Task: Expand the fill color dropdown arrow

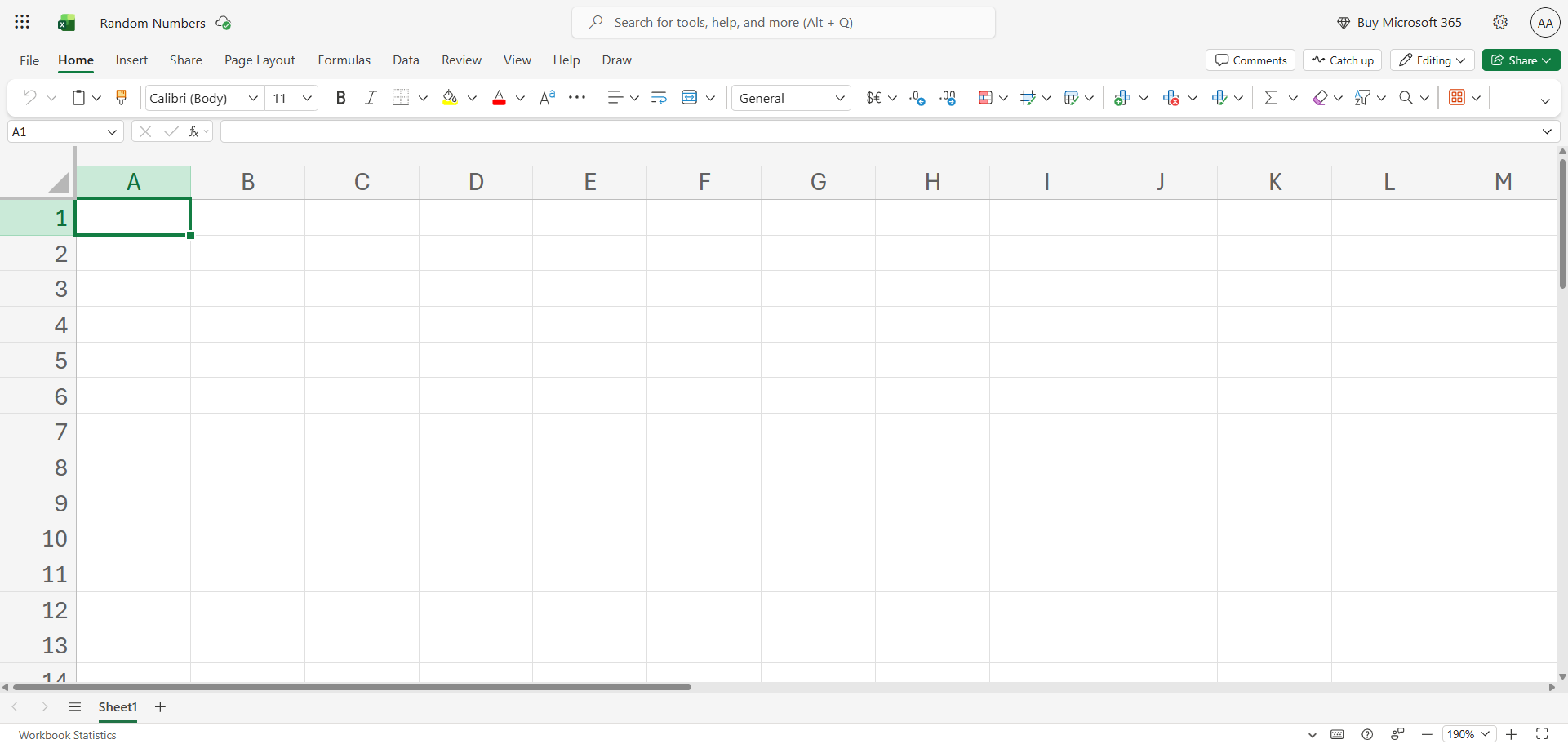Action: click(x=472, y=98)
